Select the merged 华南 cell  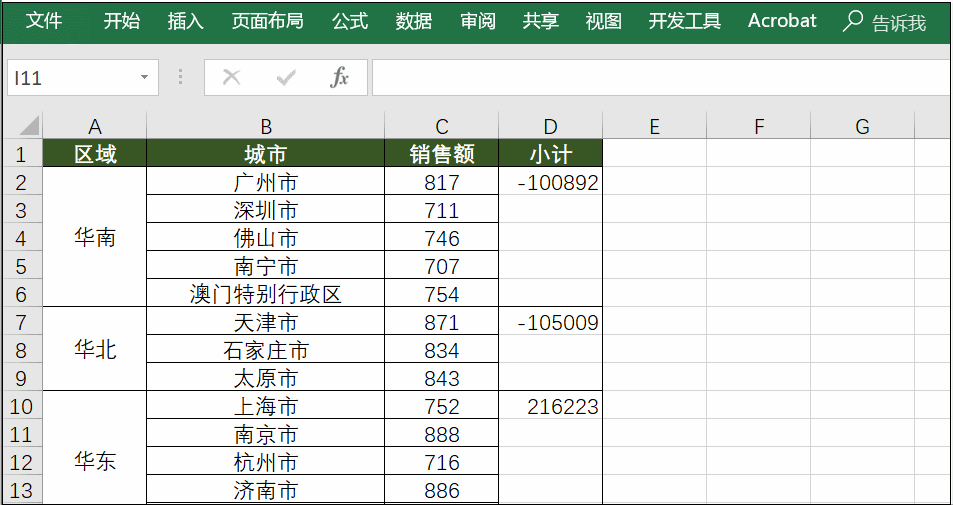(x=94, y=237)
